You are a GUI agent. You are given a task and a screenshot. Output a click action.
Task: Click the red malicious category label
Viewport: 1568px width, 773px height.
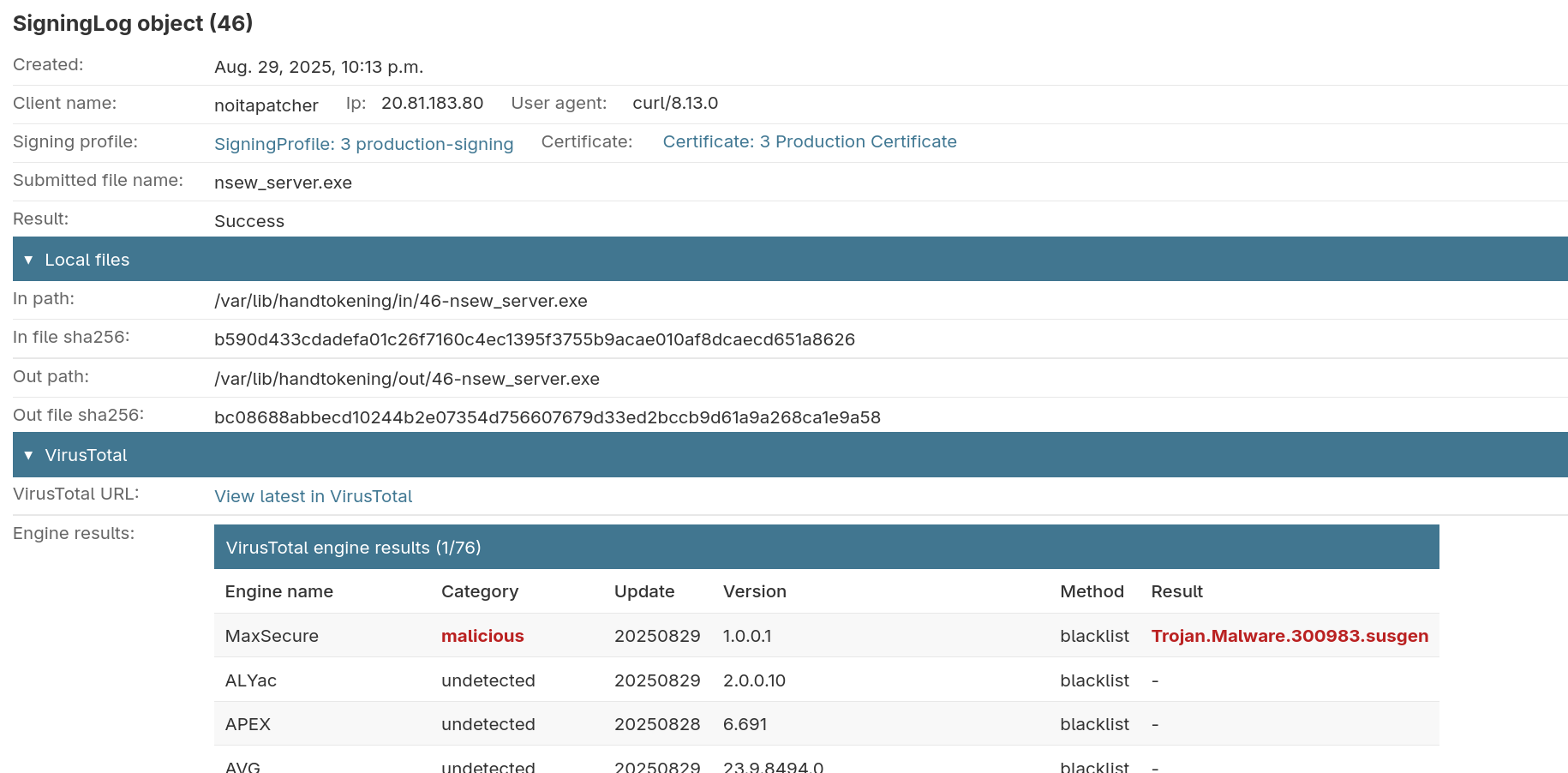click(x=482, y=636)
